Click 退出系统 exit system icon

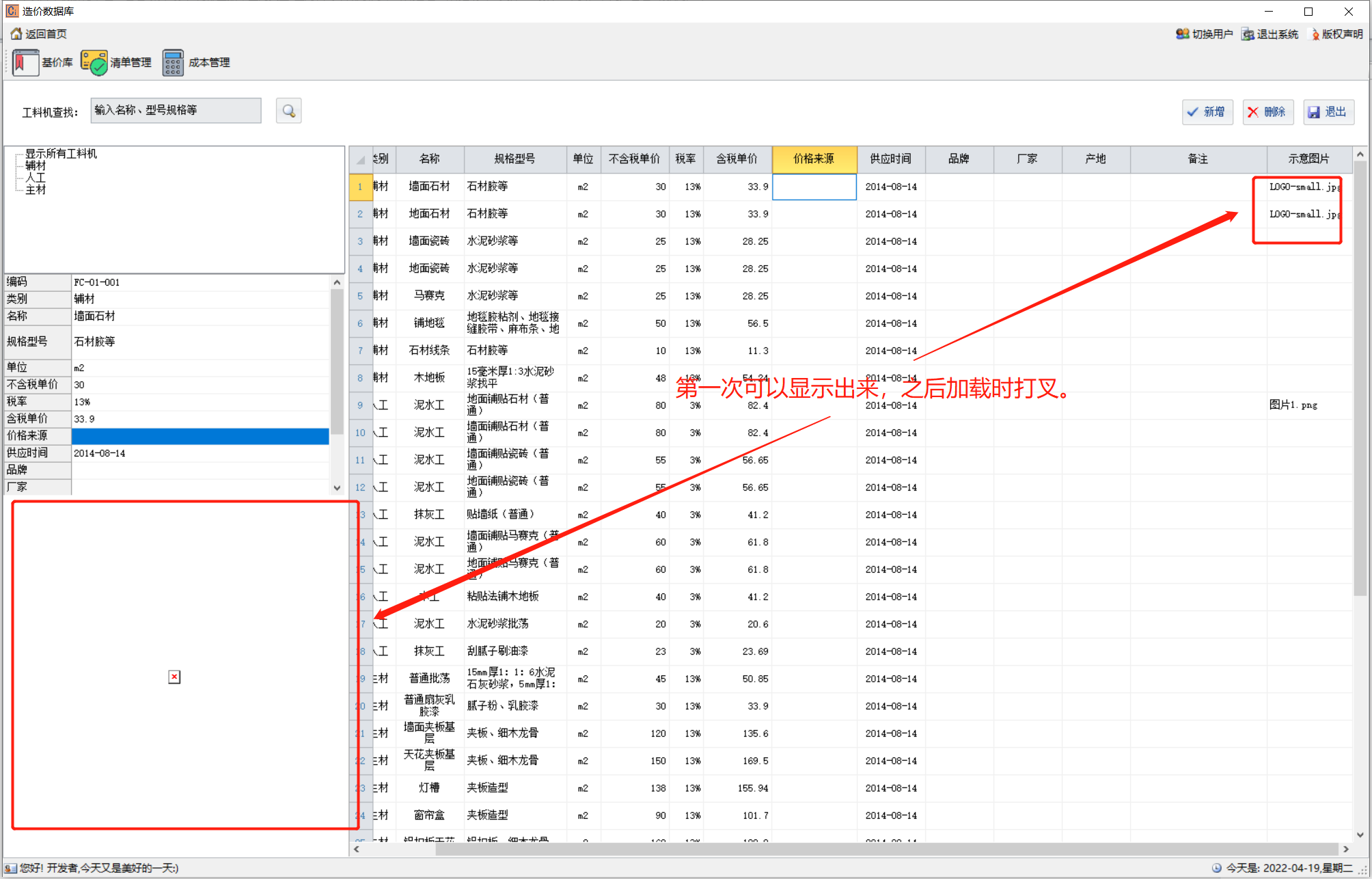click(x=1248, y=34)
